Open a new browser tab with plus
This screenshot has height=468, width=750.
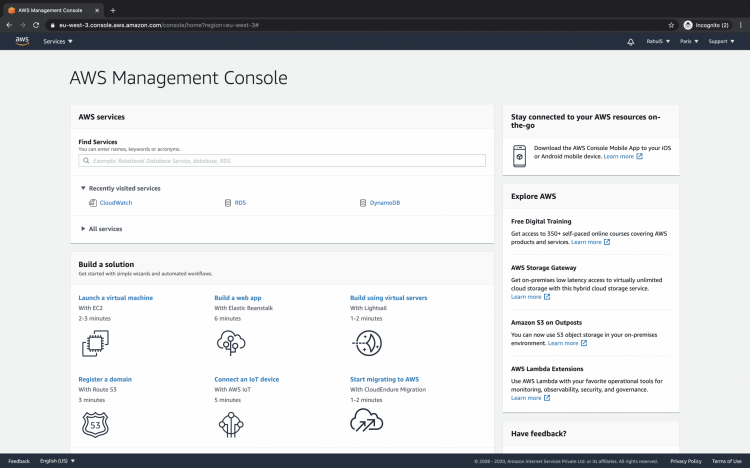(113, 10)
